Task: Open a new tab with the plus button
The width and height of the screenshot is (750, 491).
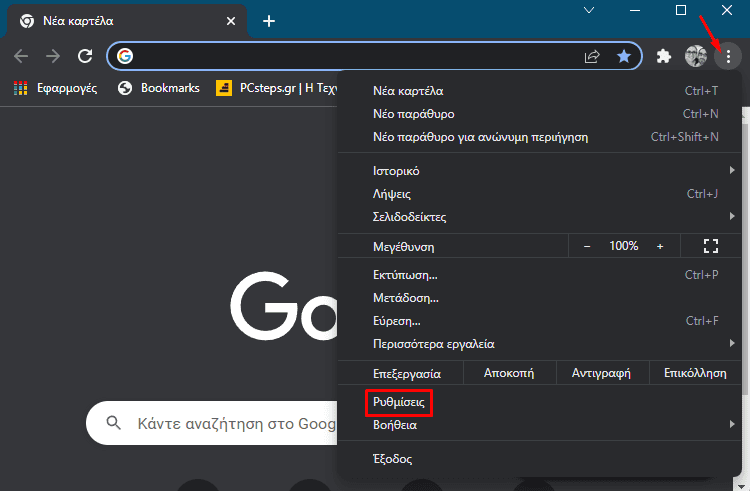Action: tap(269, 21)
